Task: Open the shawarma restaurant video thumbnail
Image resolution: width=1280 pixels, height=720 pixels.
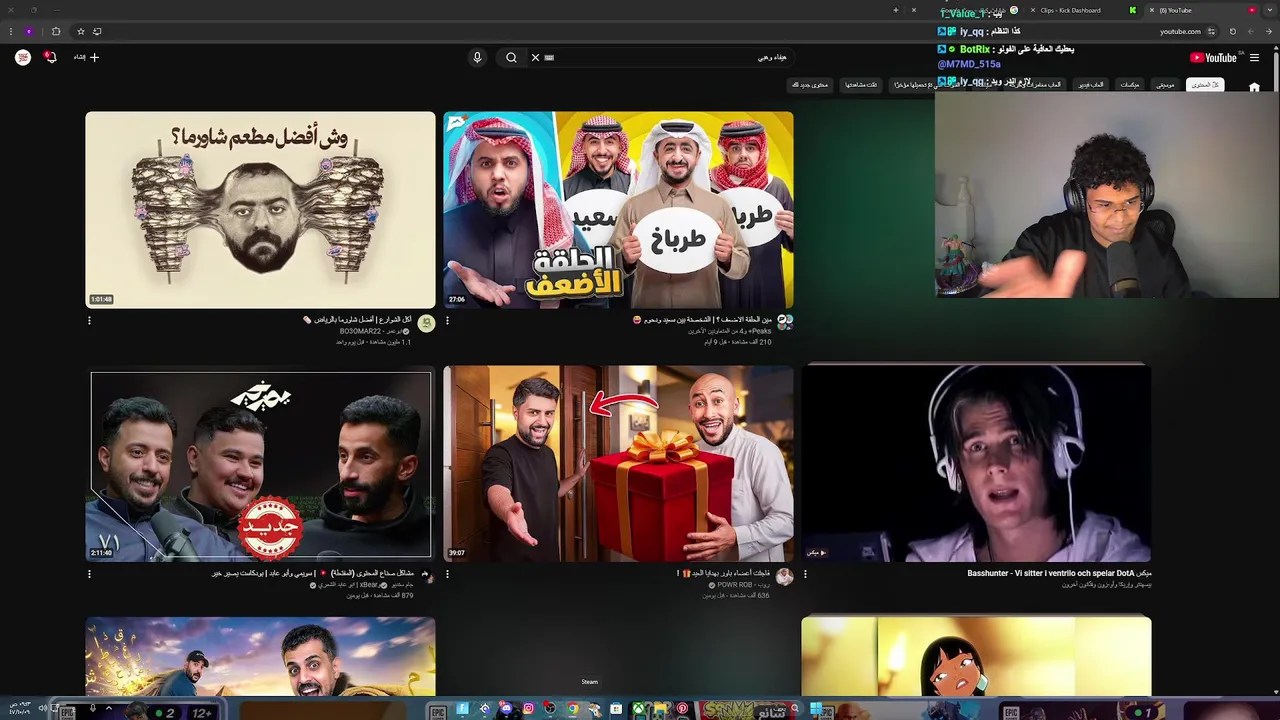Action: [x=260, y=210]
